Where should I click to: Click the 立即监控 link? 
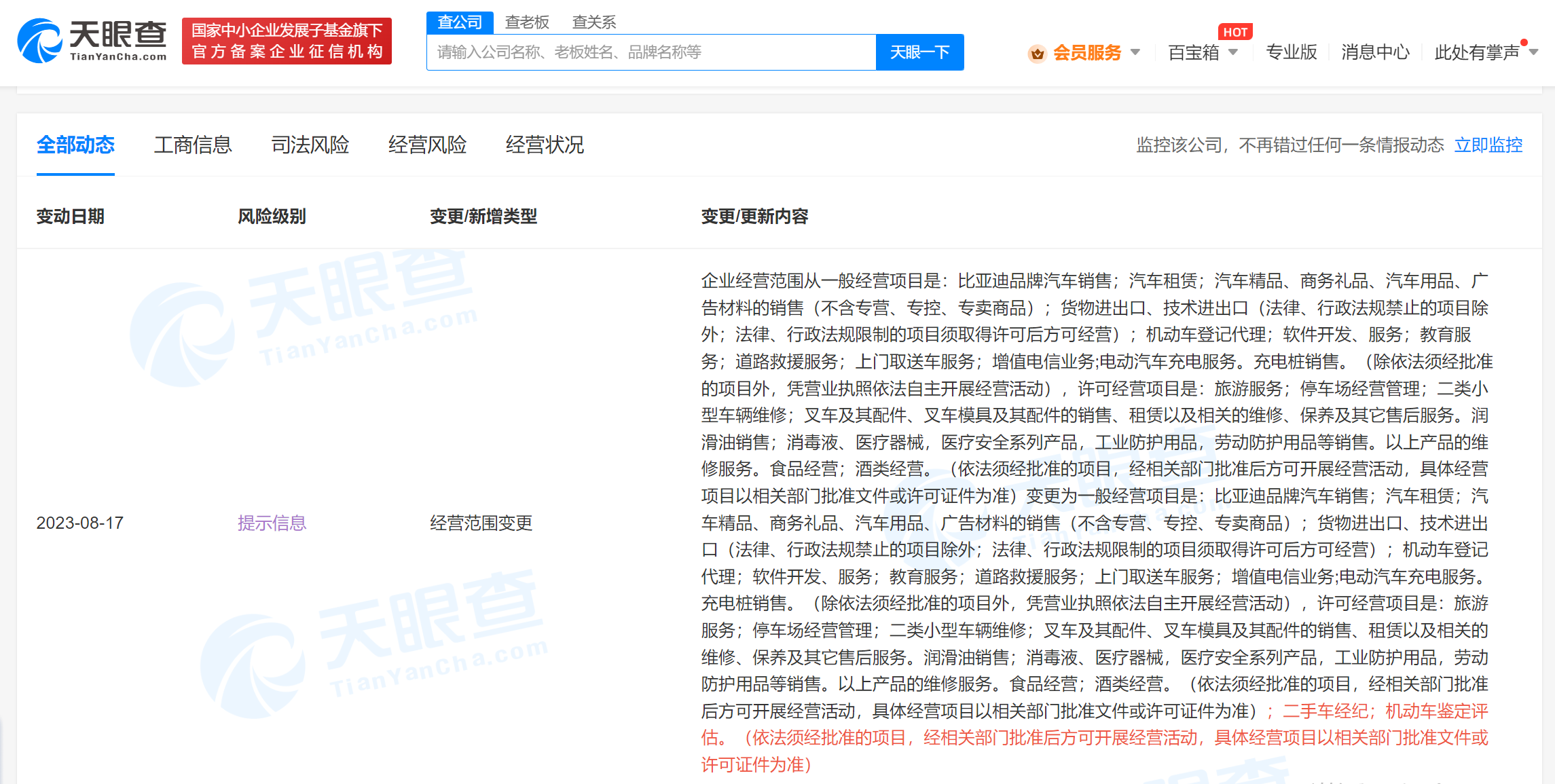1488,145
